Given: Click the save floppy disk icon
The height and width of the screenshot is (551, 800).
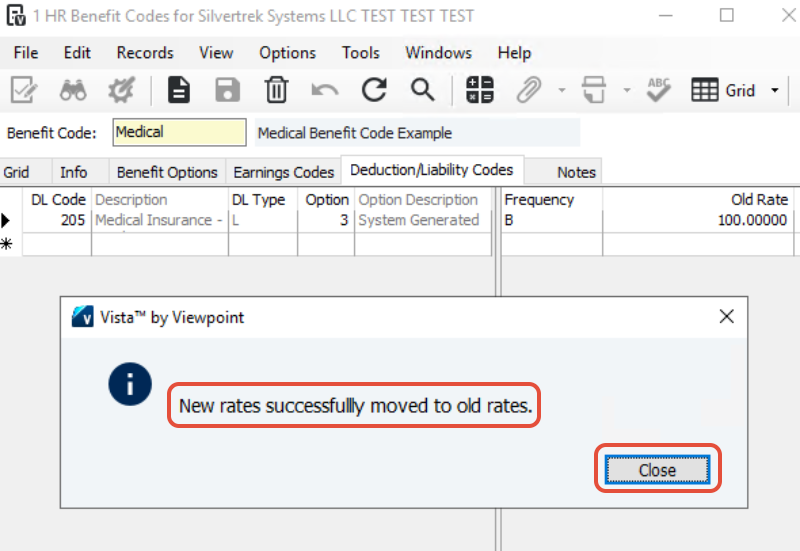Looking at the screenshot, I should (x=228, y=90).
